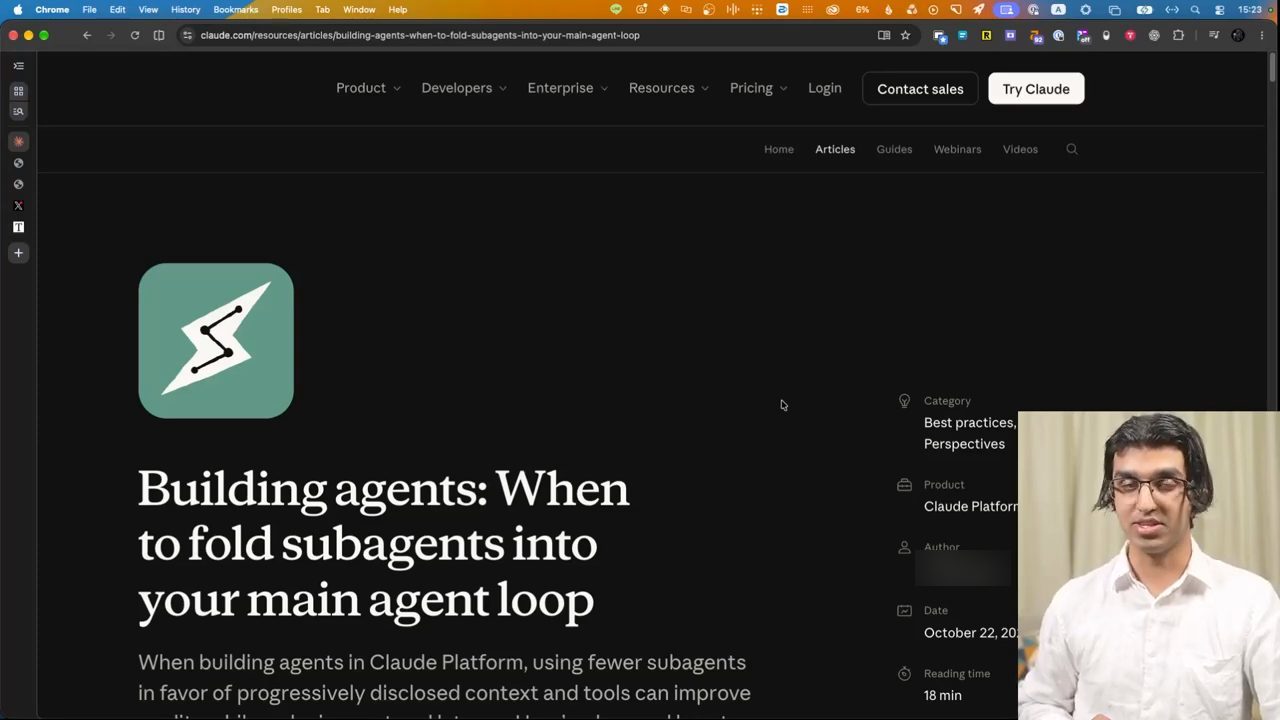
Task: Reload the page with the refresh icon
Action: click(x=135, y=35)
